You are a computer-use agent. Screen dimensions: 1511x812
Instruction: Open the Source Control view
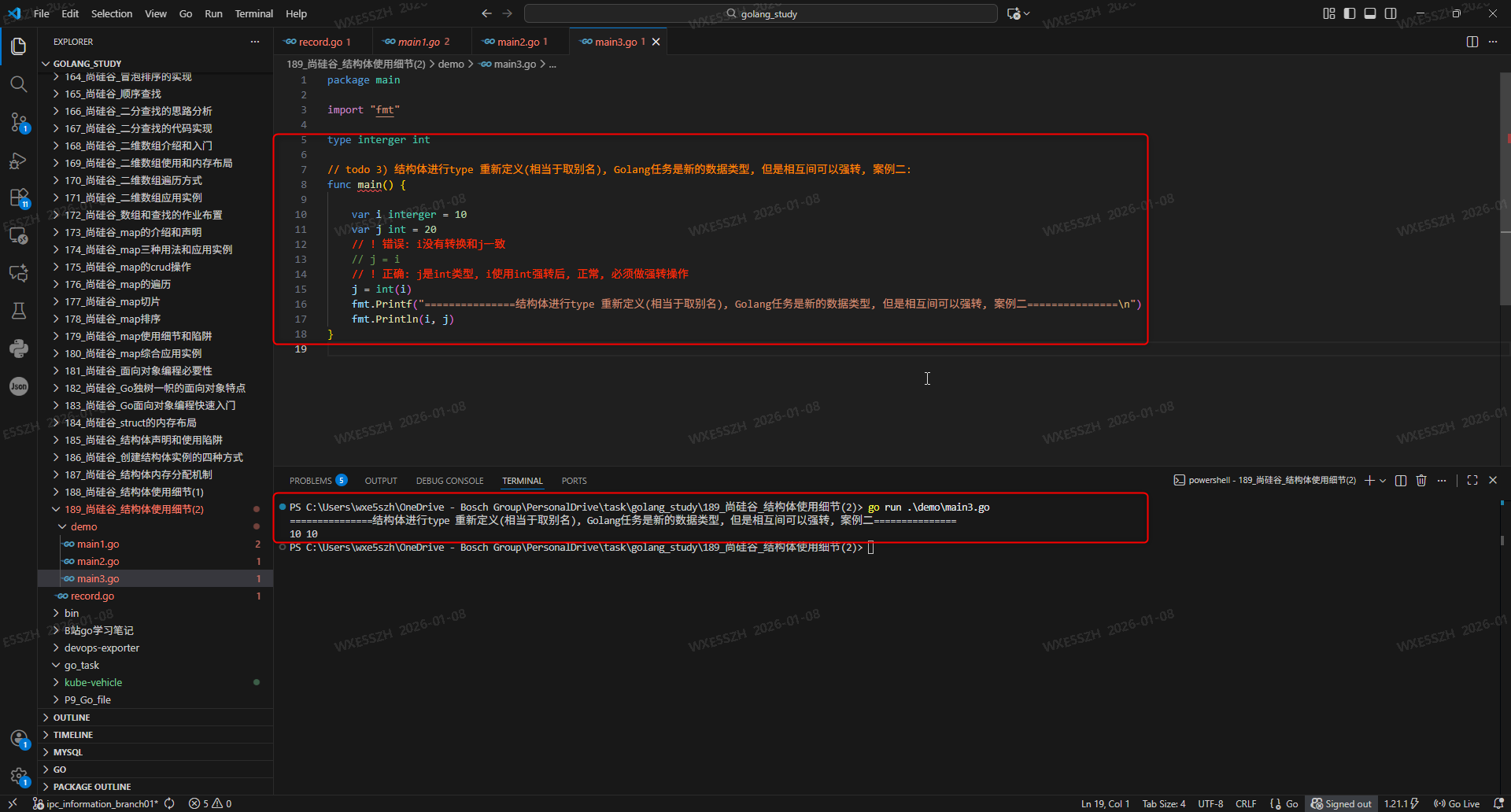(x=19, y=122)
